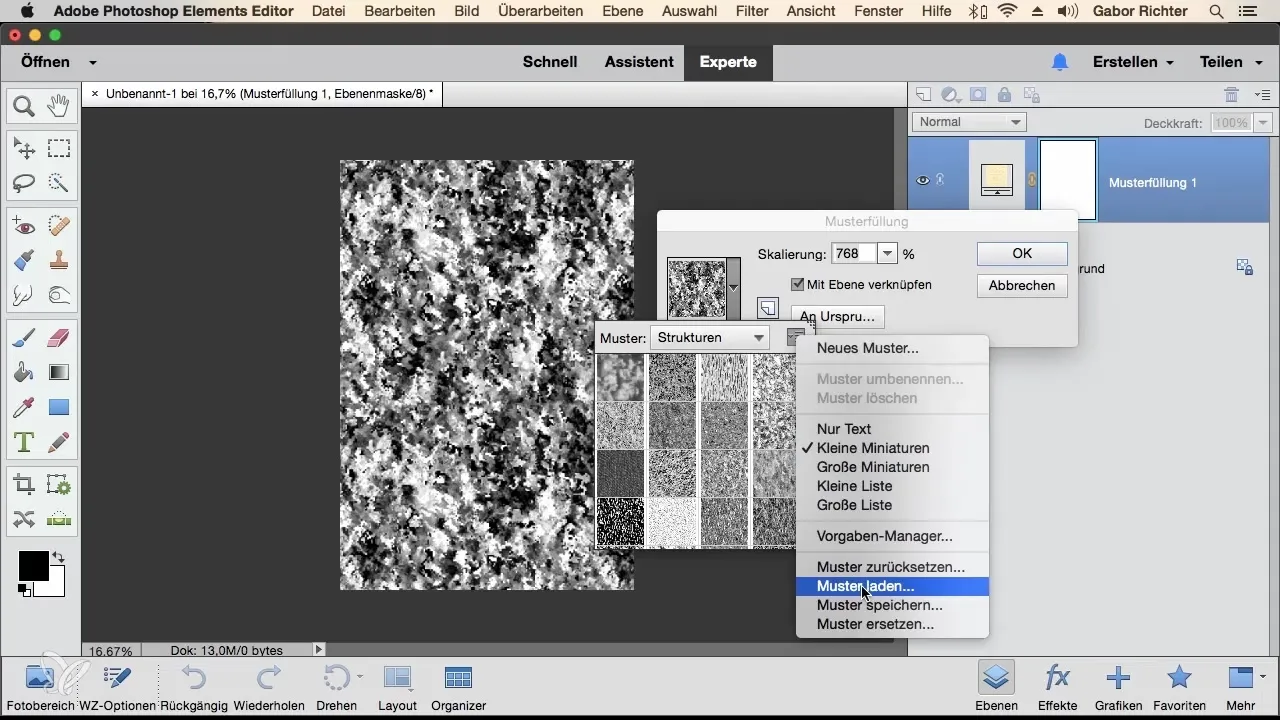Click the Skalierung value field
Viewport: 1280px width, 720px height.
[853, 254]
